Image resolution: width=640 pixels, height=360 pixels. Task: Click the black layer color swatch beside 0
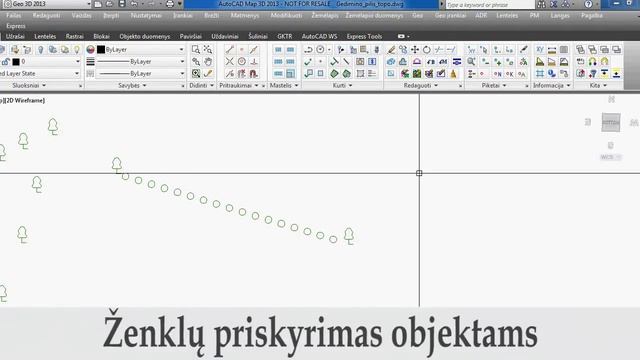pyautogui.click(x=16, y=62)
